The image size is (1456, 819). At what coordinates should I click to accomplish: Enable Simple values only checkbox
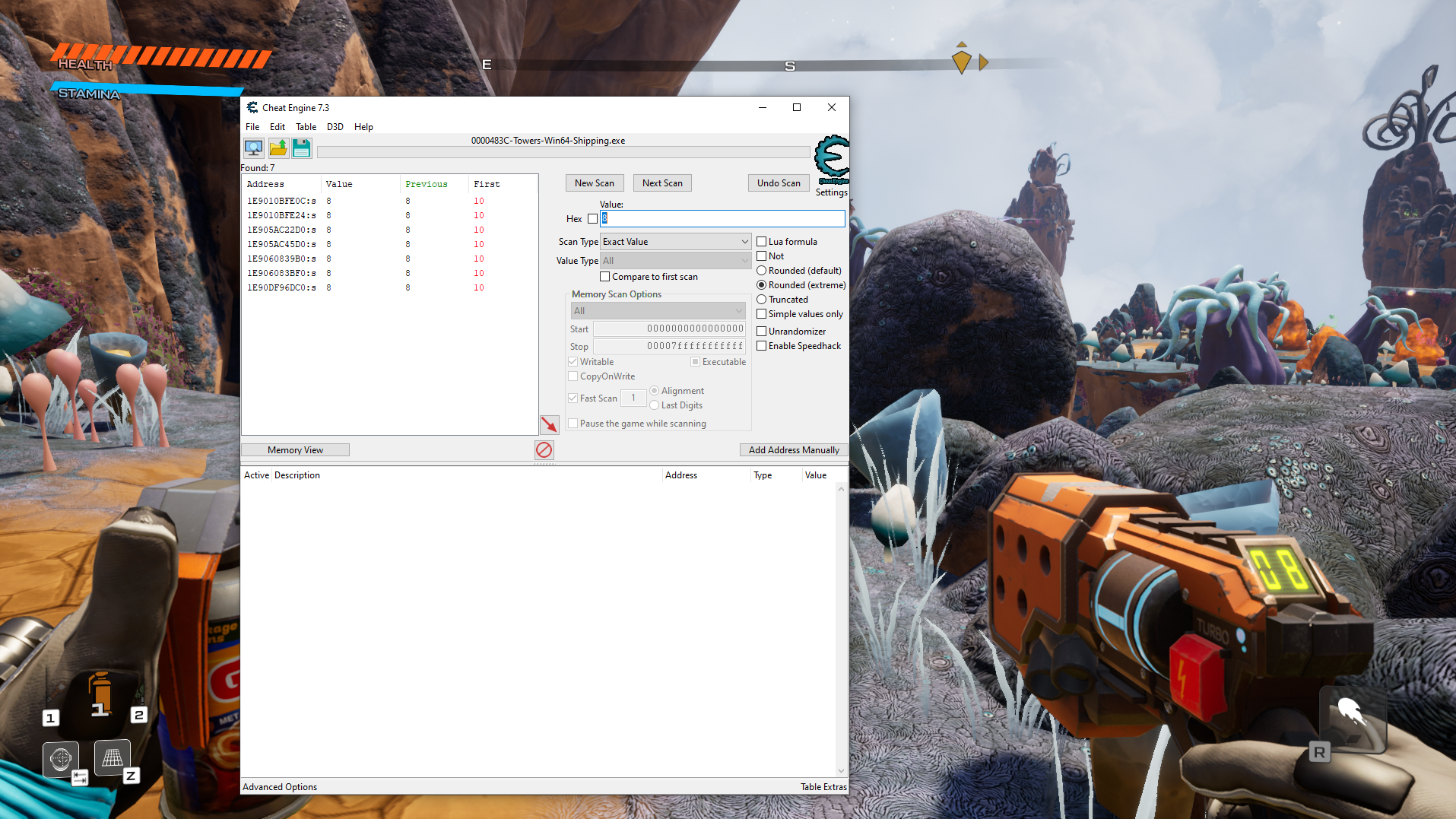pos(761,314)
